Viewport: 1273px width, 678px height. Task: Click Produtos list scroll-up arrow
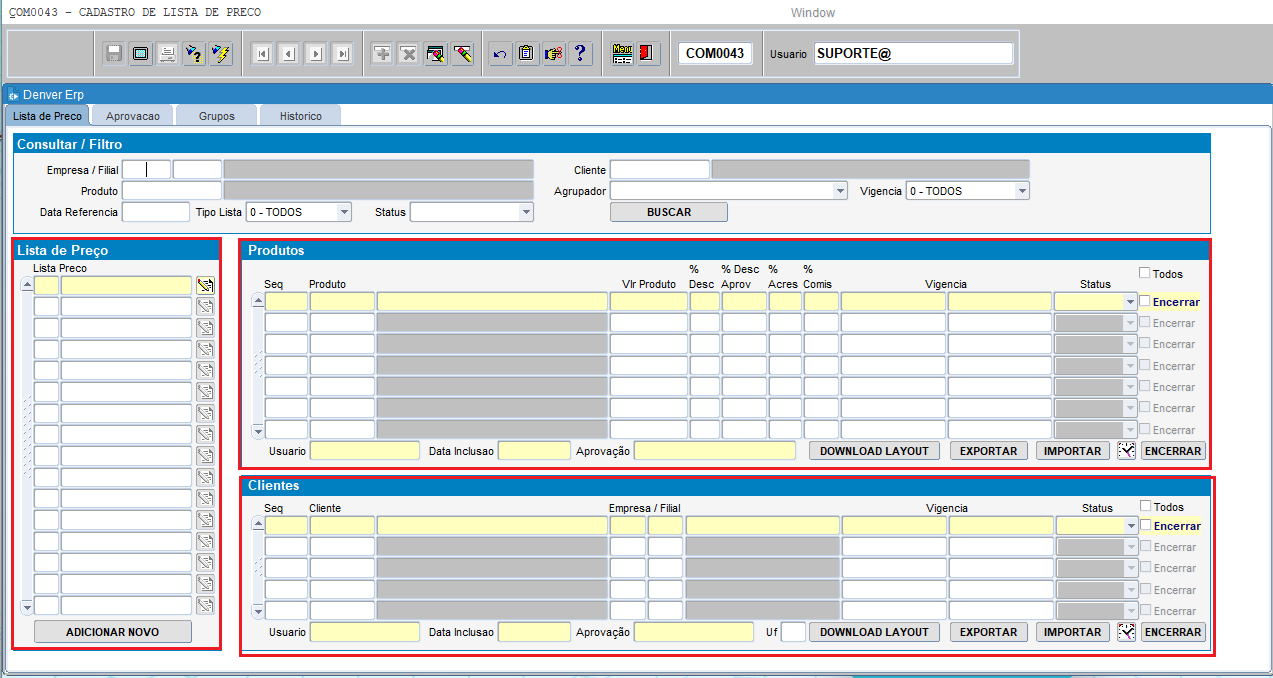pos(258,300)
